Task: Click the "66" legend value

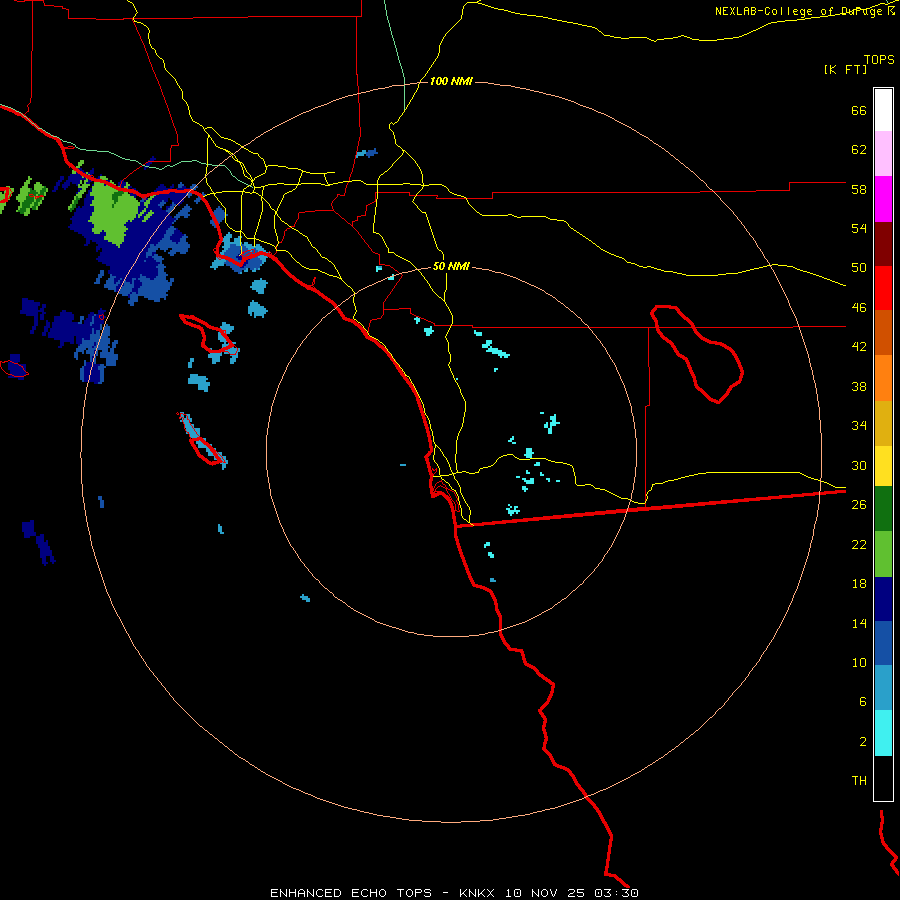Action: tap(859, 110)
